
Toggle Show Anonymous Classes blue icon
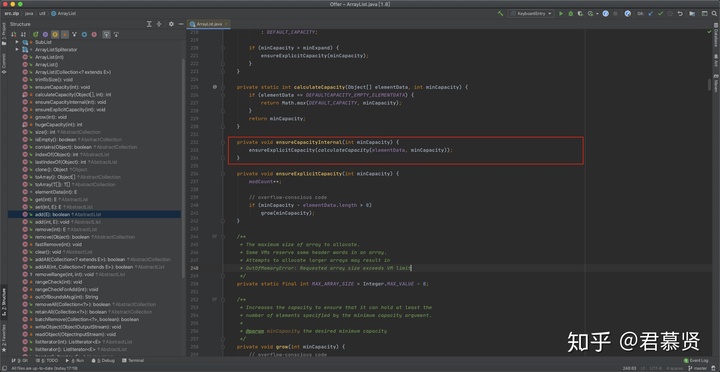click(x=84, y=34)
